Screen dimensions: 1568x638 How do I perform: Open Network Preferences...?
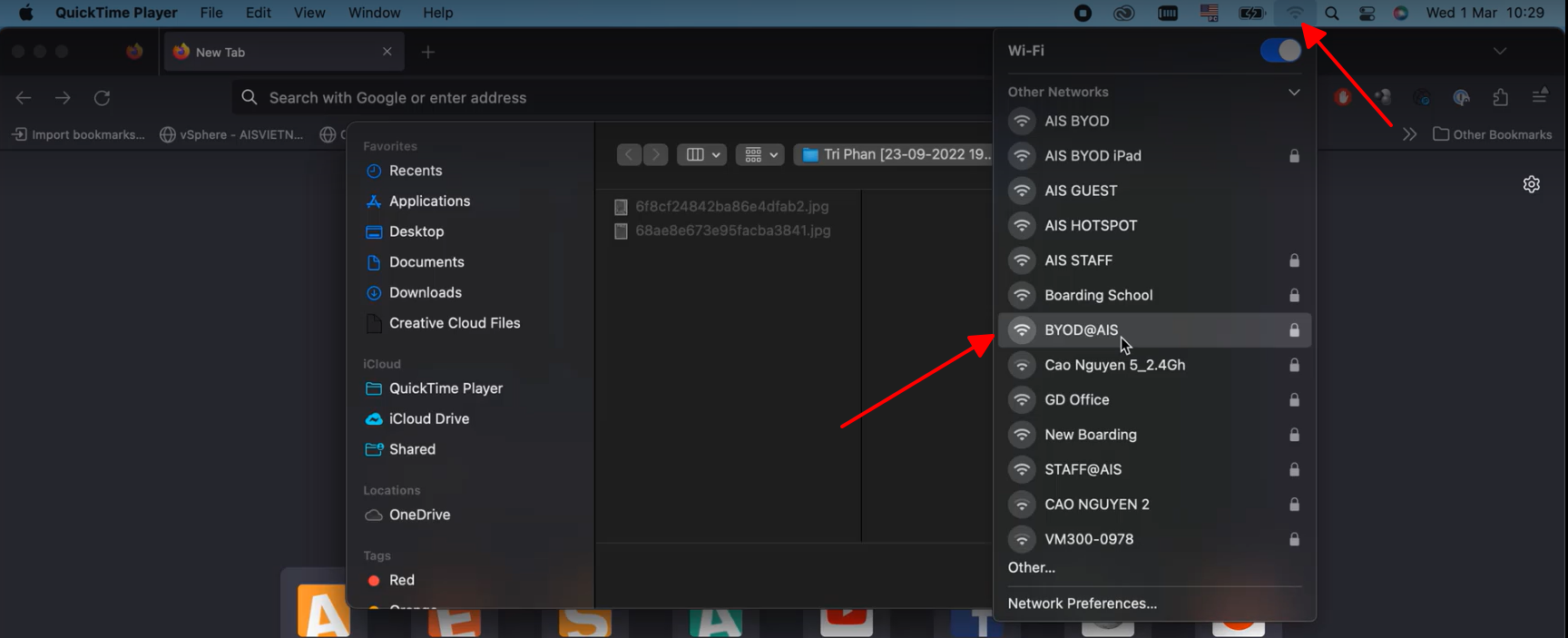tap(1082, 604)
